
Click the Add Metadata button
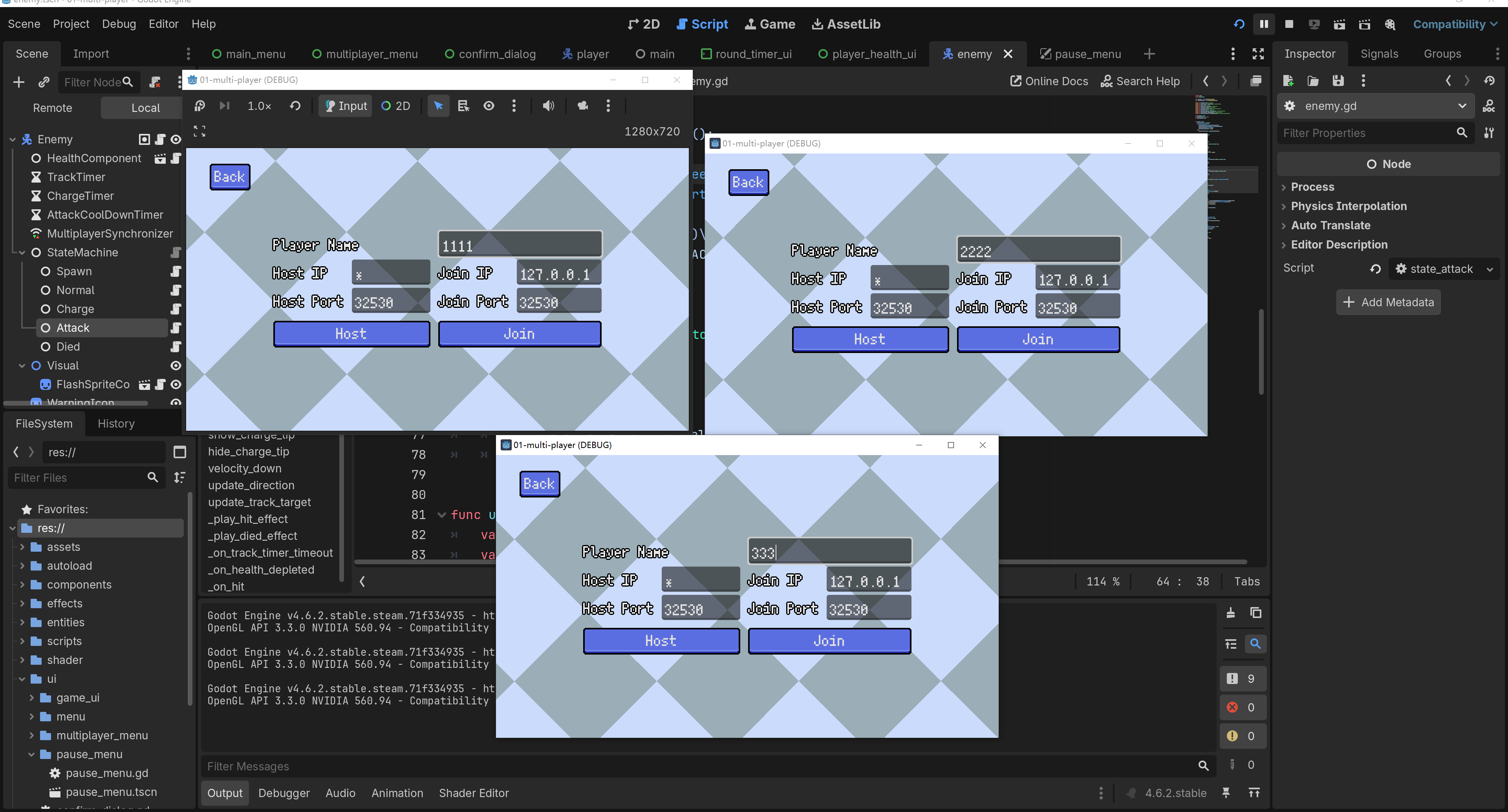pos(1388,302)
